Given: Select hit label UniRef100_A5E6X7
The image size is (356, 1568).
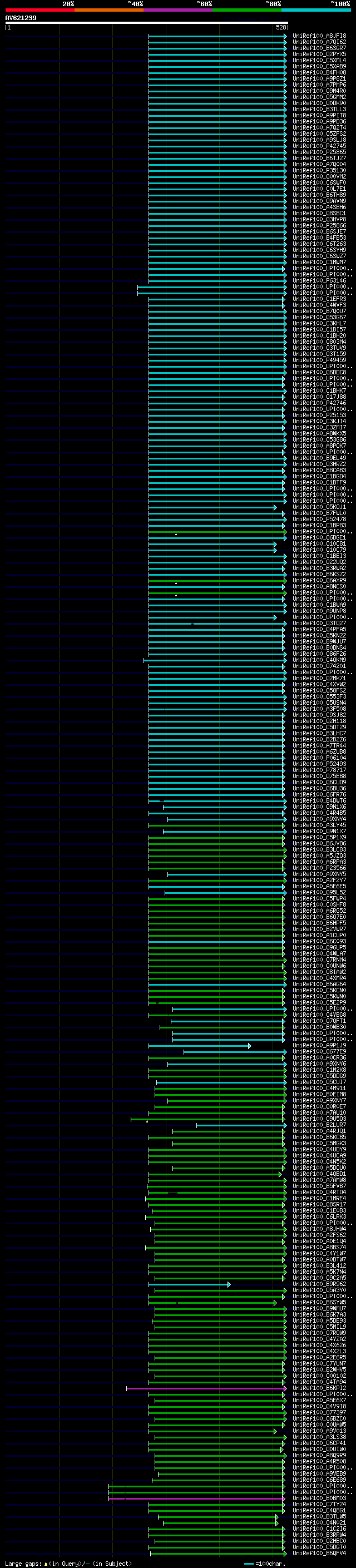Looking at the screenshot, I should (x=319, y=1401).
